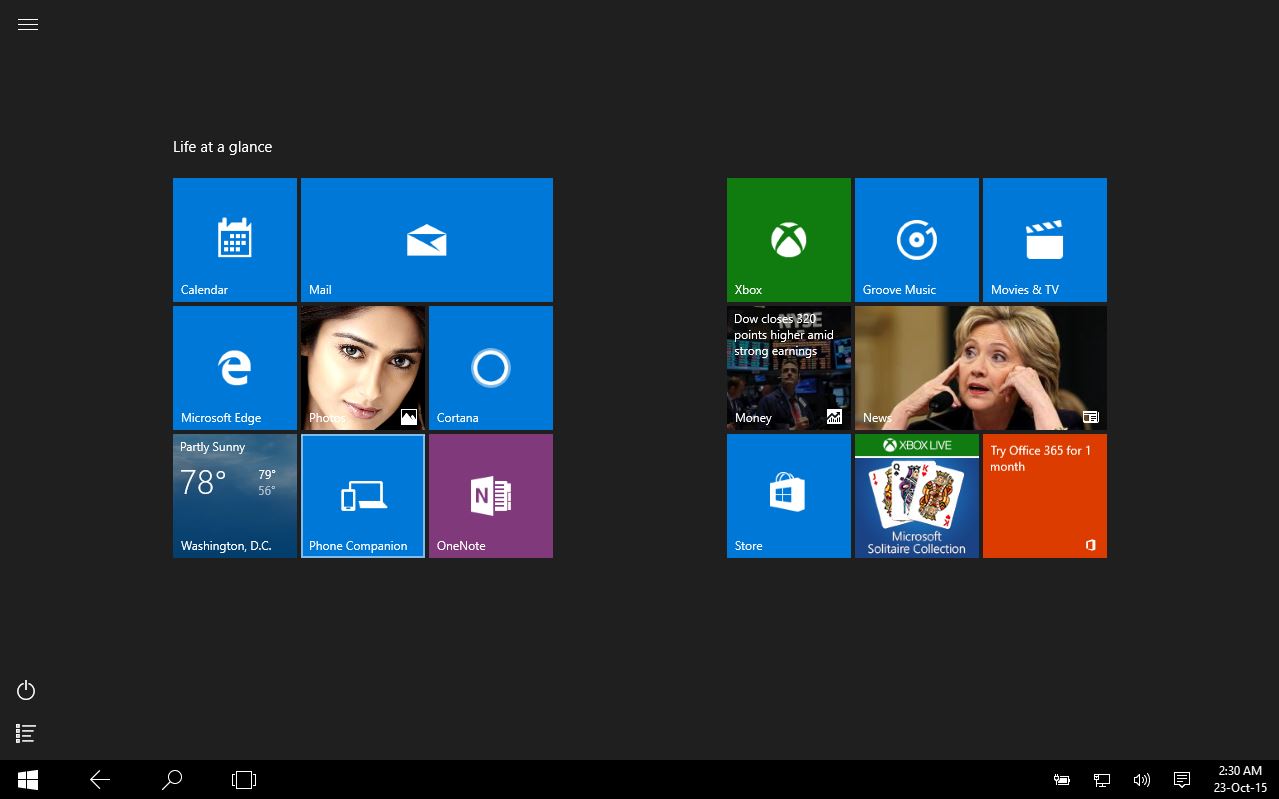Viewport: 1279px width, 799px height.
Task: Open the Windows Store tile
Action: point(788,495)
